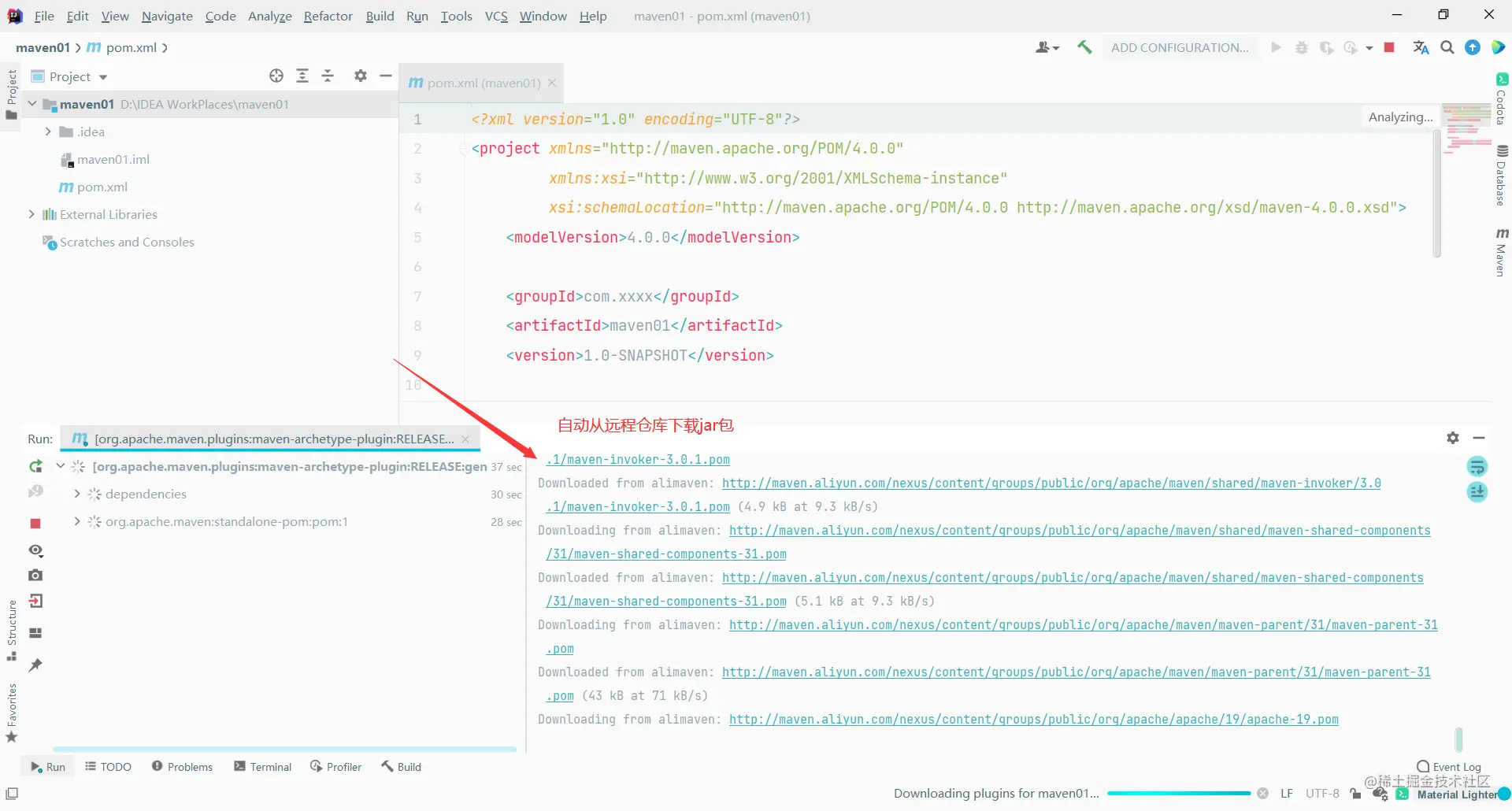Hide the Run panel with minus icon
This screenshot has width=1512, height=811.
coord(1479,438)
